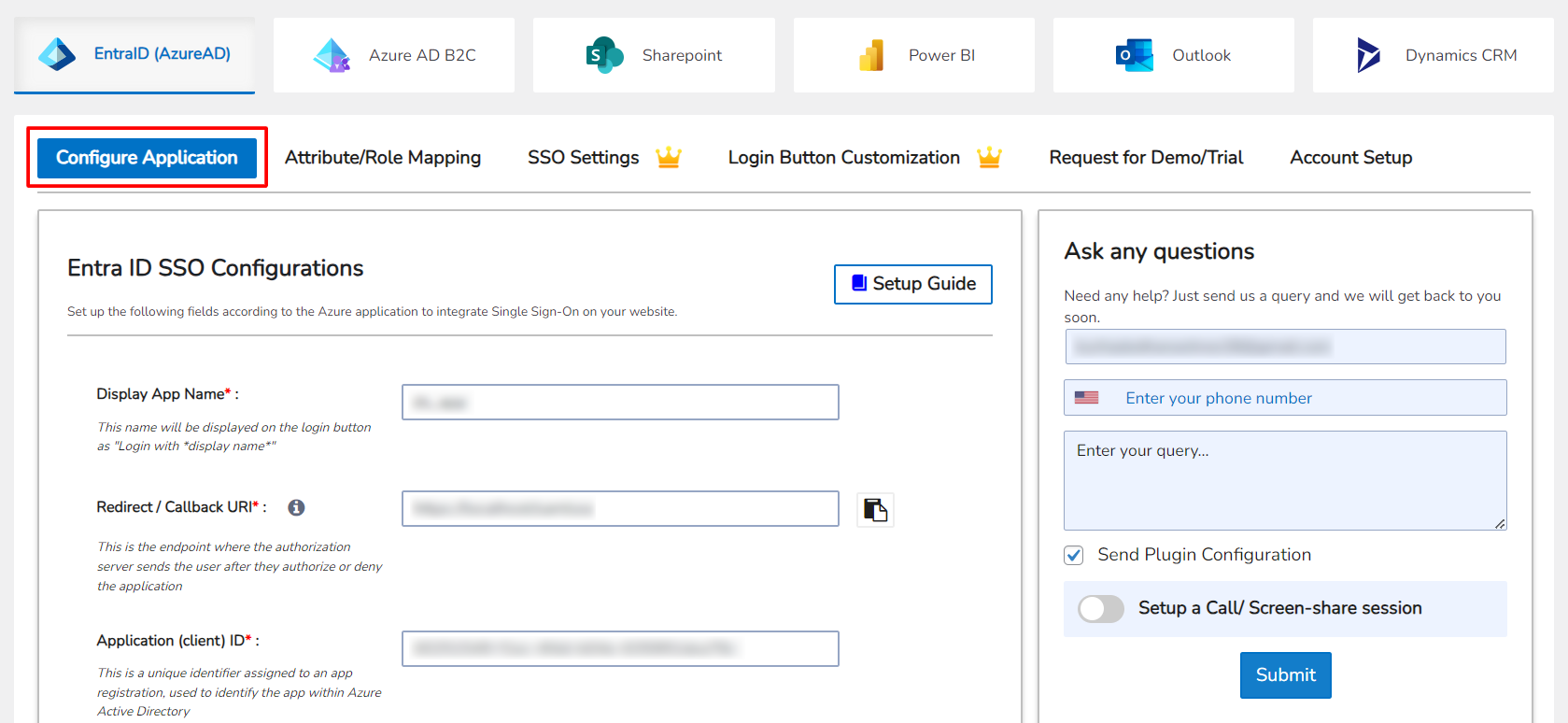1568x723 pixels.
Task: Click the Outlook logo icon
Action: click(x=1135, y=55)
